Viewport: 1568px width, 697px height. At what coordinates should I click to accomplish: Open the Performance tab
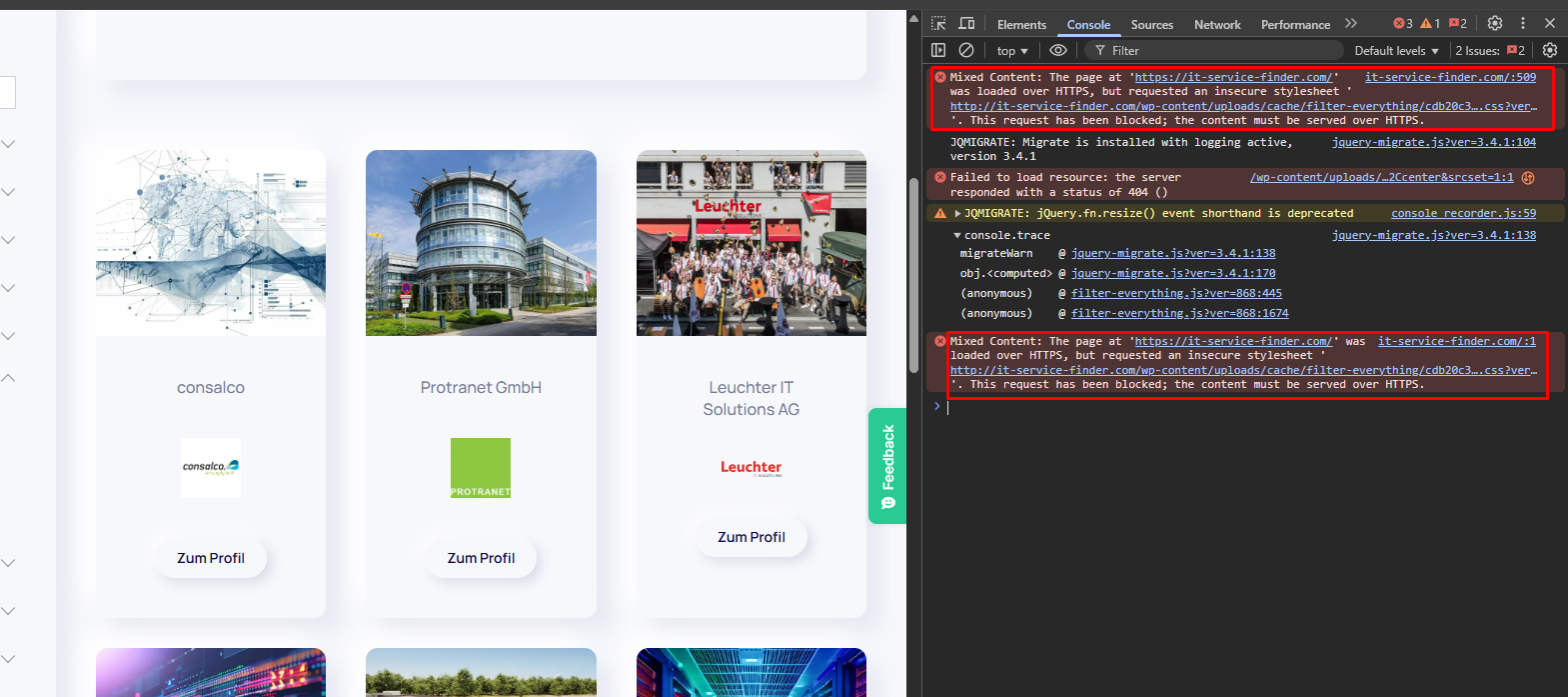[1295, 24]
